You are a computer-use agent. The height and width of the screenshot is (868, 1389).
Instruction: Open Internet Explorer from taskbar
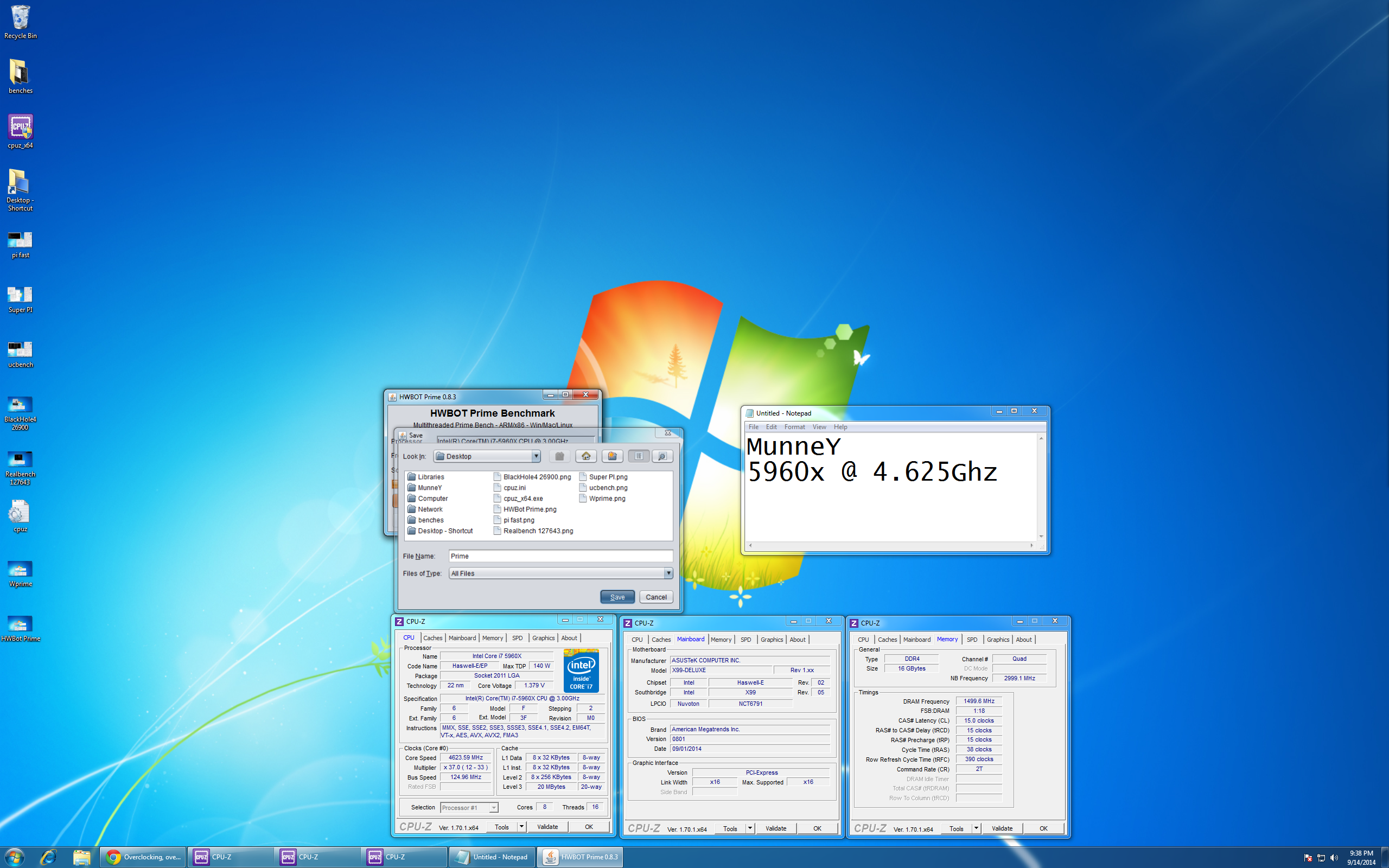pos(48,857)
